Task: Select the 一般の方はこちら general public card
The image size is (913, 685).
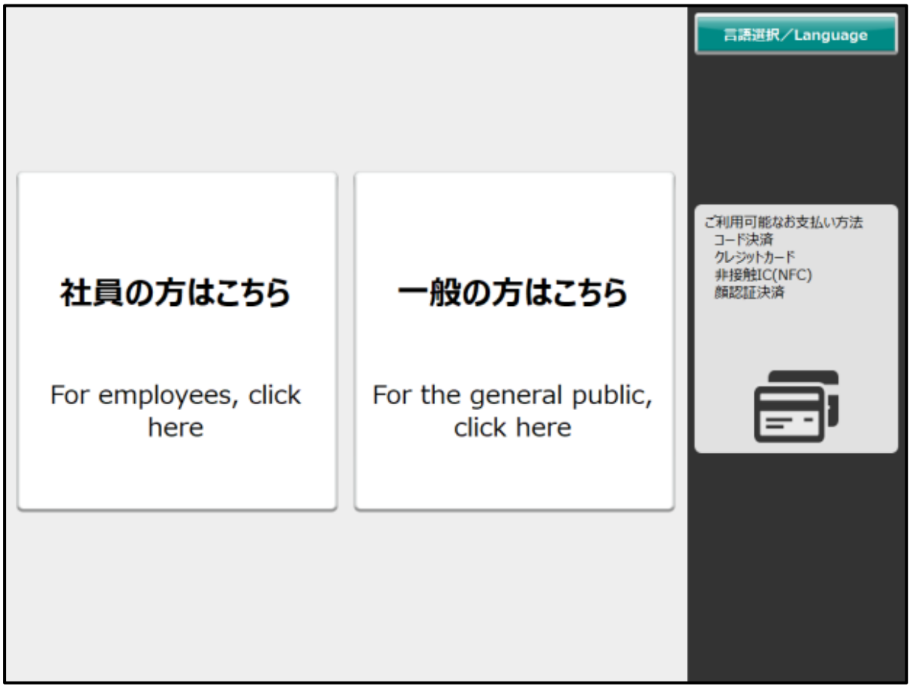Action: (x=514, y=341)
